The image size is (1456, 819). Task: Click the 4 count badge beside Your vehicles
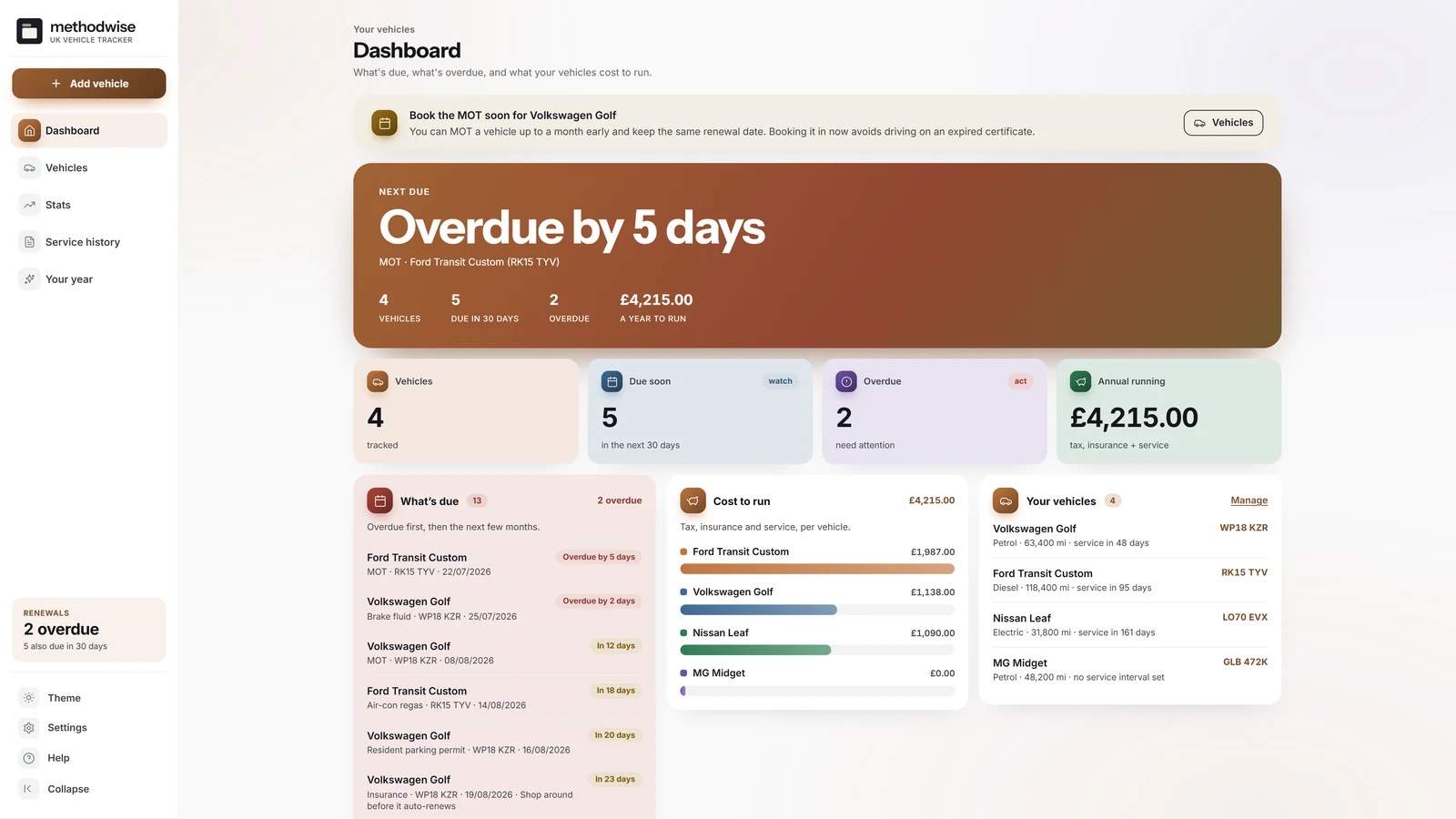pyautogui.click(x=1112, y=500)
